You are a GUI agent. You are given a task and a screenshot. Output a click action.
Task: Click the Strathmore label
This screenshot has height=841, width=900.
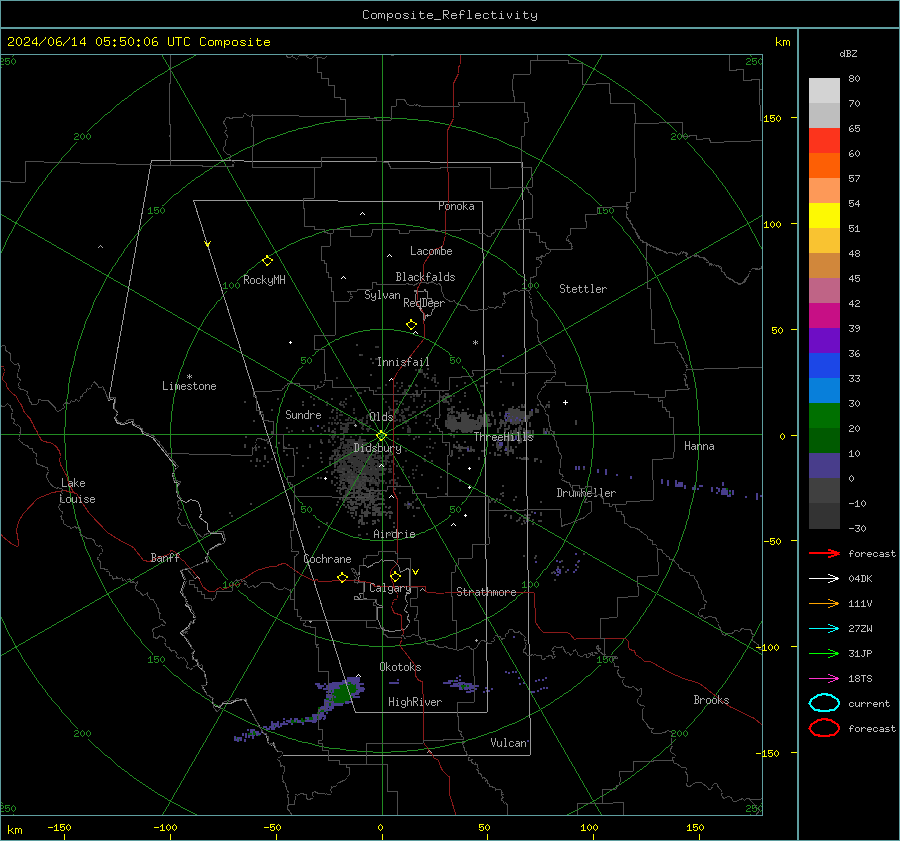click(486, 592)
